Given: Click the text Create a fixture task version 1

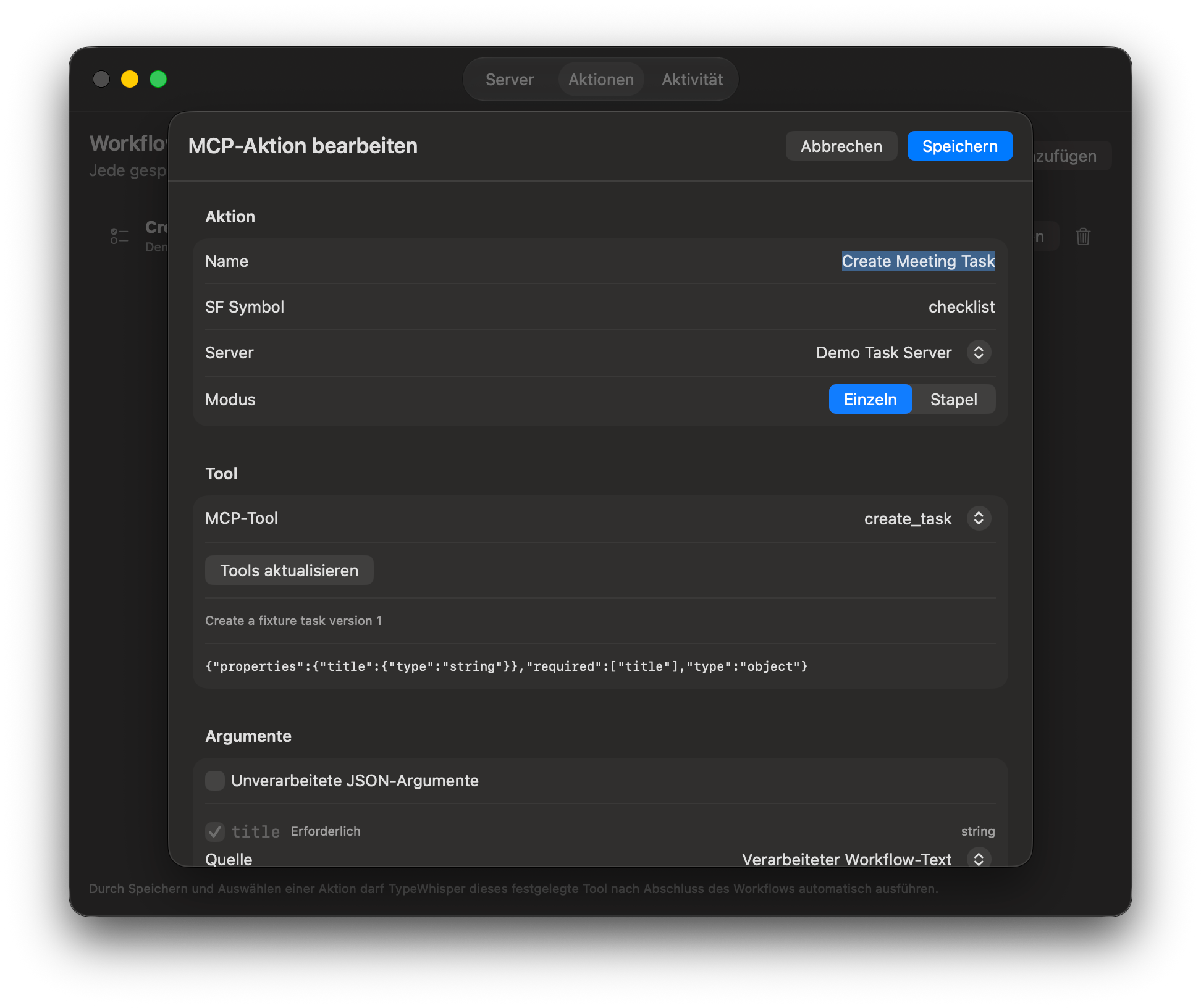Looking at the screenshot, I should [293, 621].
